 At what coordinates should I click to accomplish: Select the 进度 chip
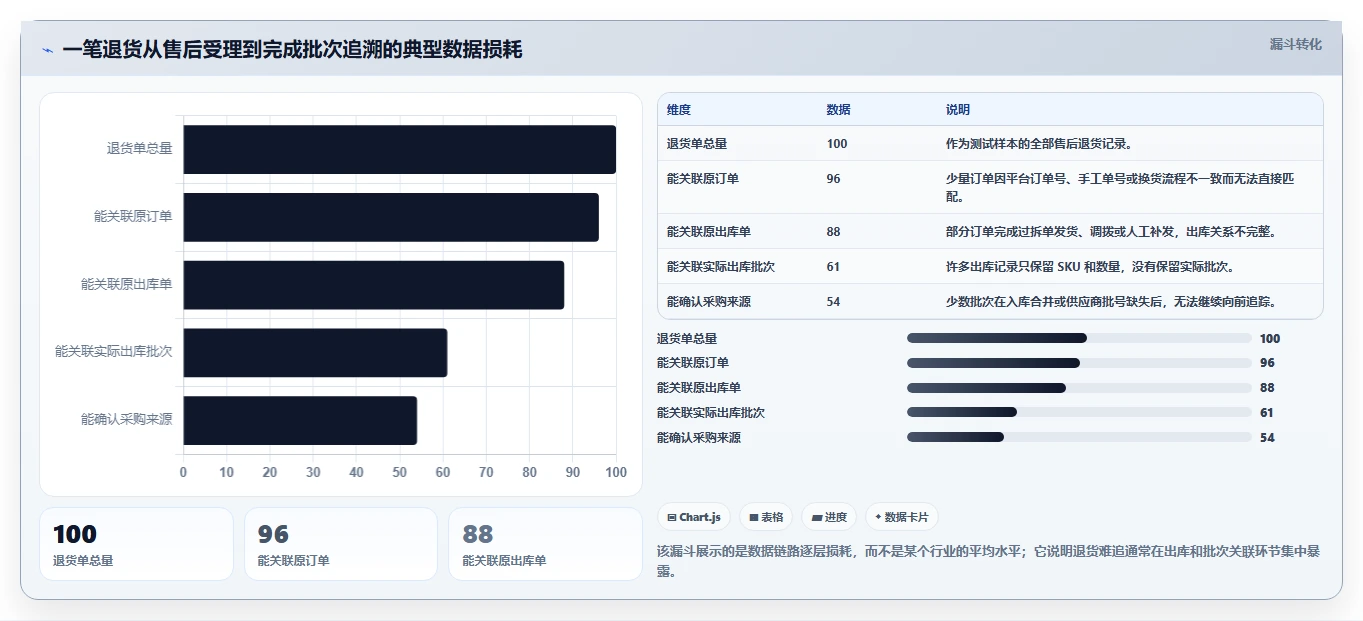[x=829, y=517]
